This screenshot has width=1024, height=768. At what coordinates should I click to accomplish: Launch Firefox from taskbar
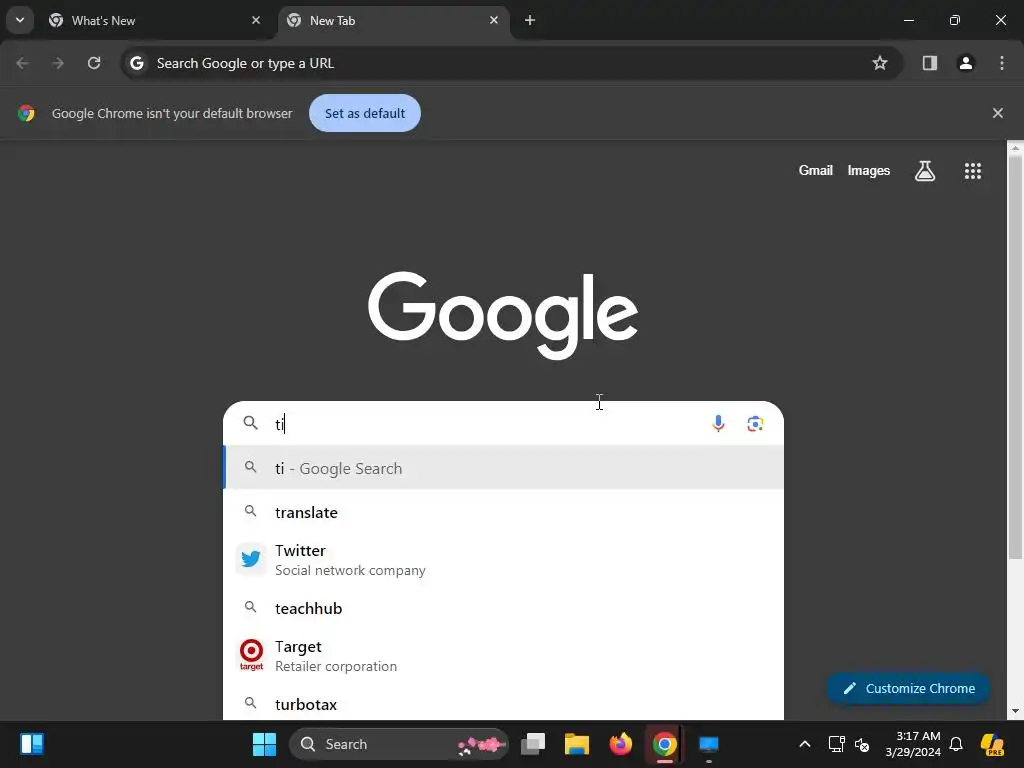(x=620, y=744)
